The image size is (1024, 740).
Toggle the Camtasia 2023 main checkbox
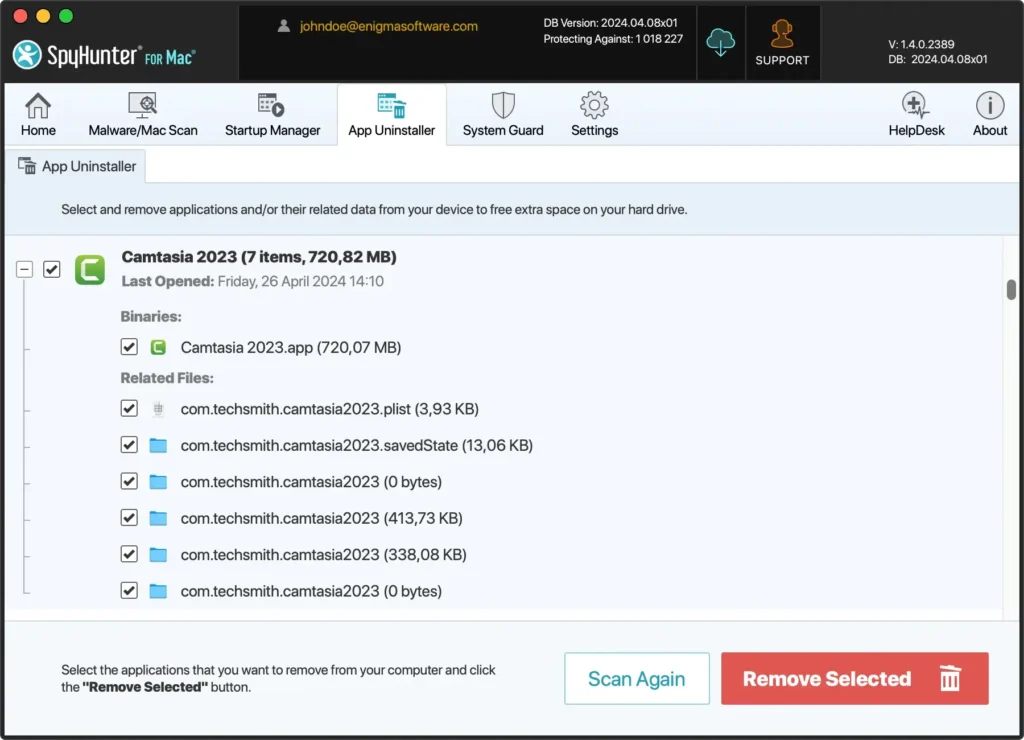coord(52,269)
